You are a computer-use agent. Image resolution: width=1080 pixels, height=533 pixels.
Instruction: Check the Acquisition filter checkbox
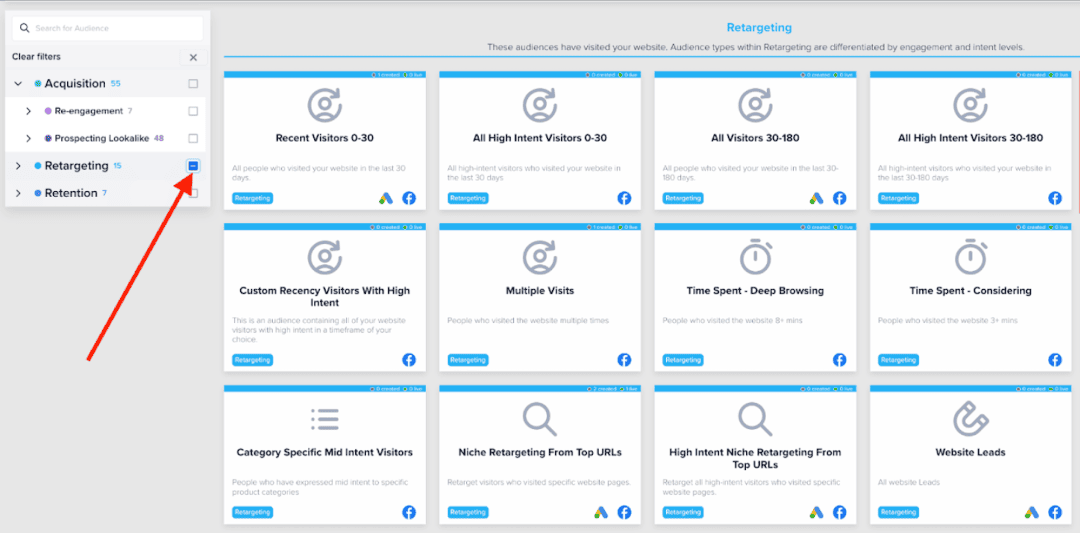point(193,84)
